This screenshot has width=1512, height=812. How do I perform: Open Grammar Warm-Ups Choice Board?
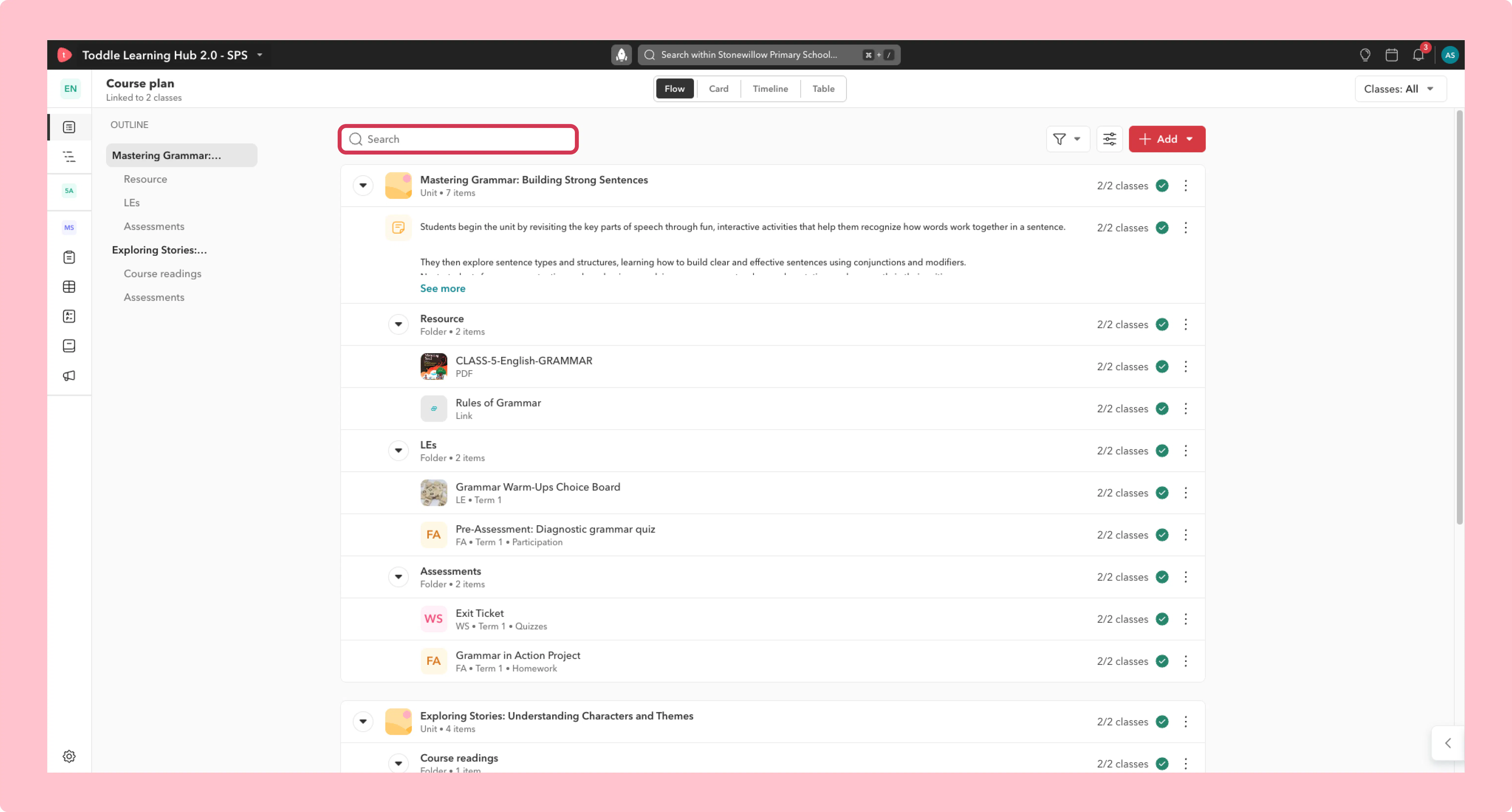pyautogui.click(x=538, y=487)
